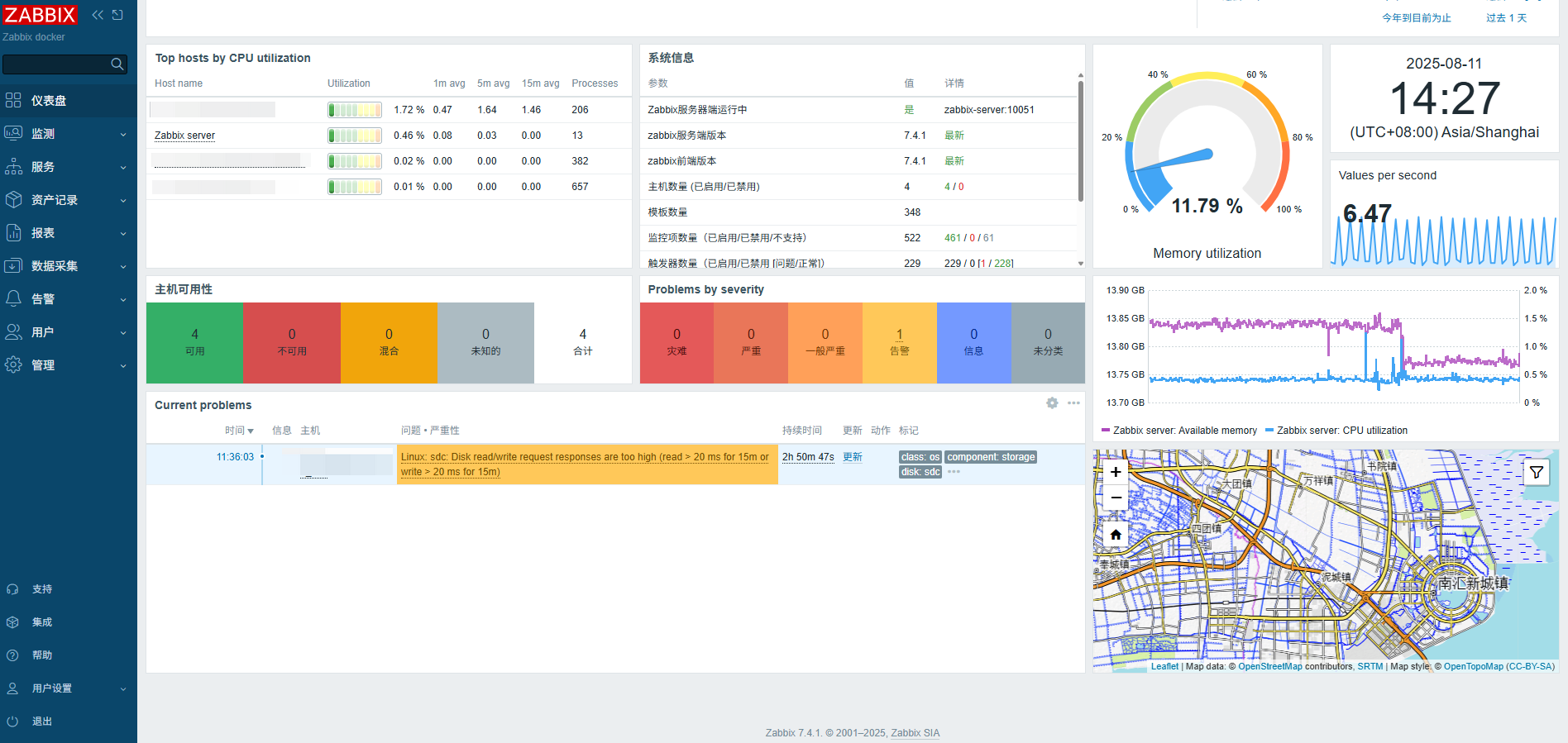Click the 用户设置 person icon

coord(12,688)
